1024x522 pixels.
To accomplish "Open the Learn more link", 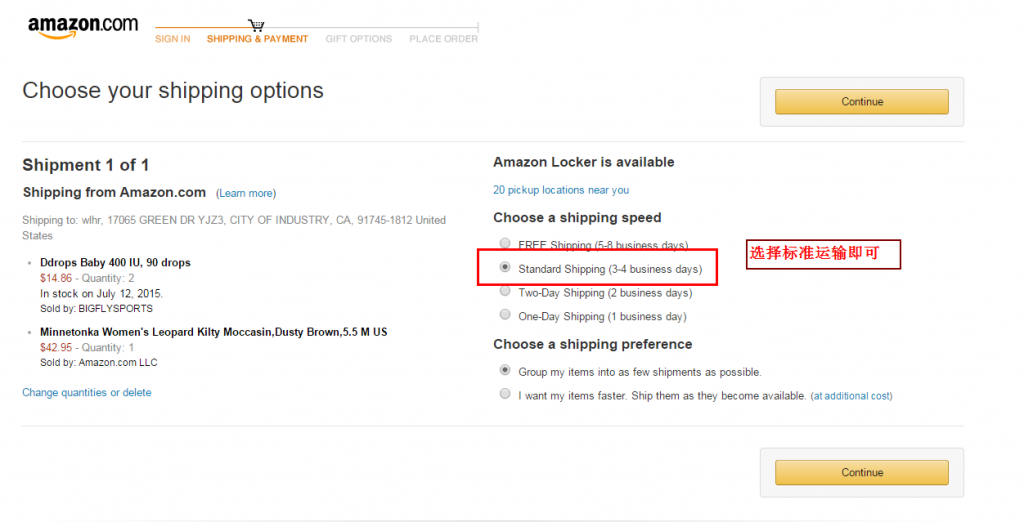I will coord(246,193).
